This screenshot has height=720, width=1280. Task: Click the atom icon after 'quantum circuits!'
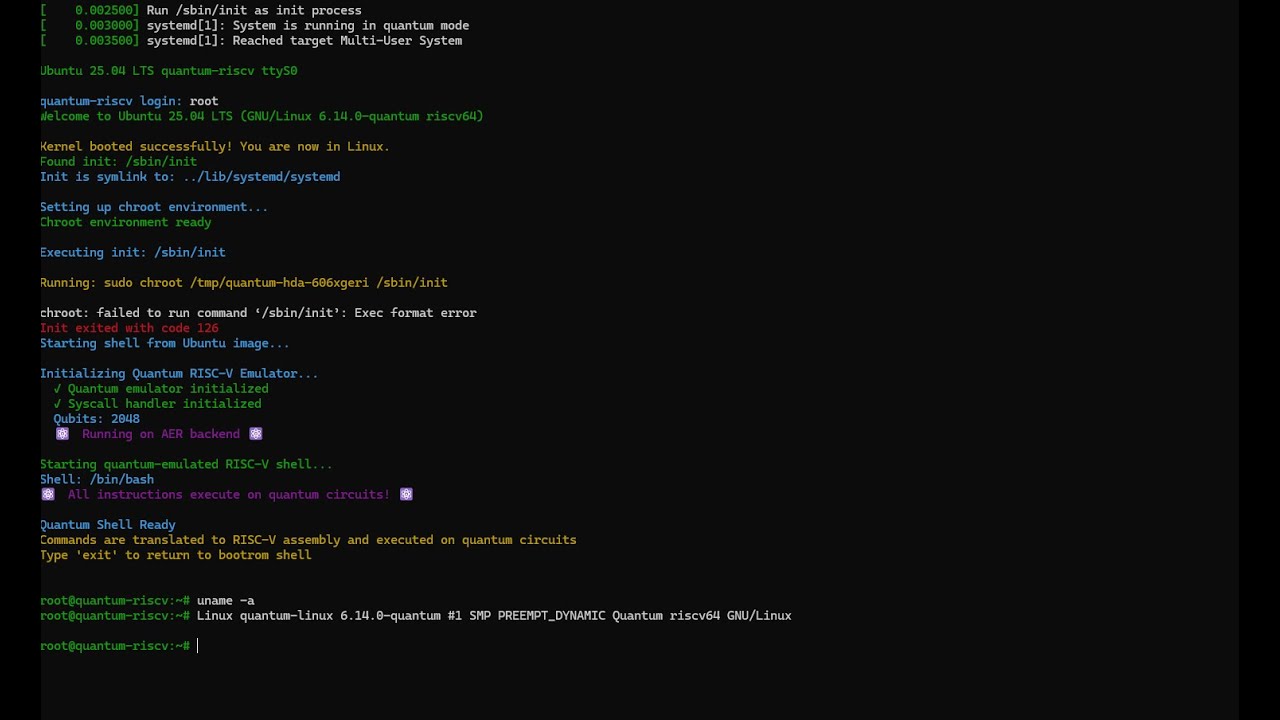point(406,494)
